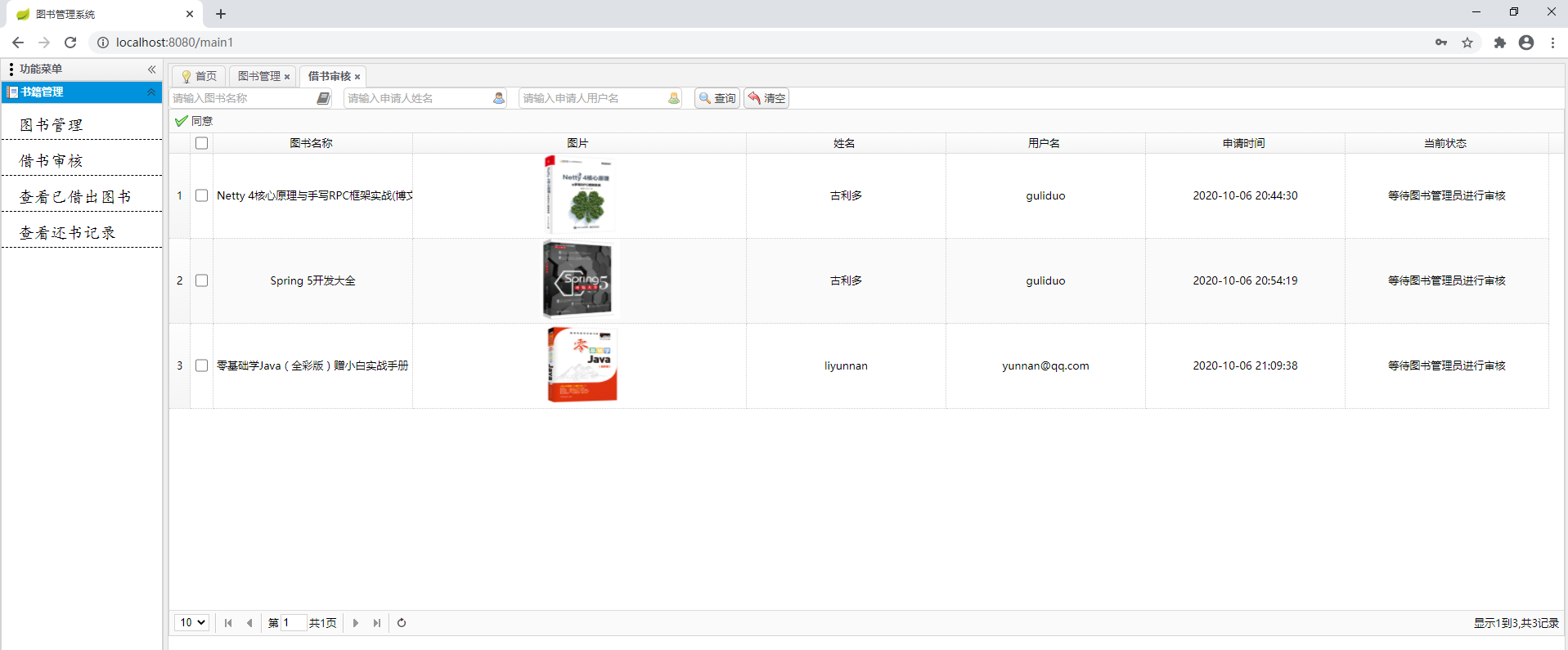Image resolution: width=1568 pixels, height=650 pixels.
Task: Collapse the 书籍管理 accordion section
Action: click(x=151, y=92)
